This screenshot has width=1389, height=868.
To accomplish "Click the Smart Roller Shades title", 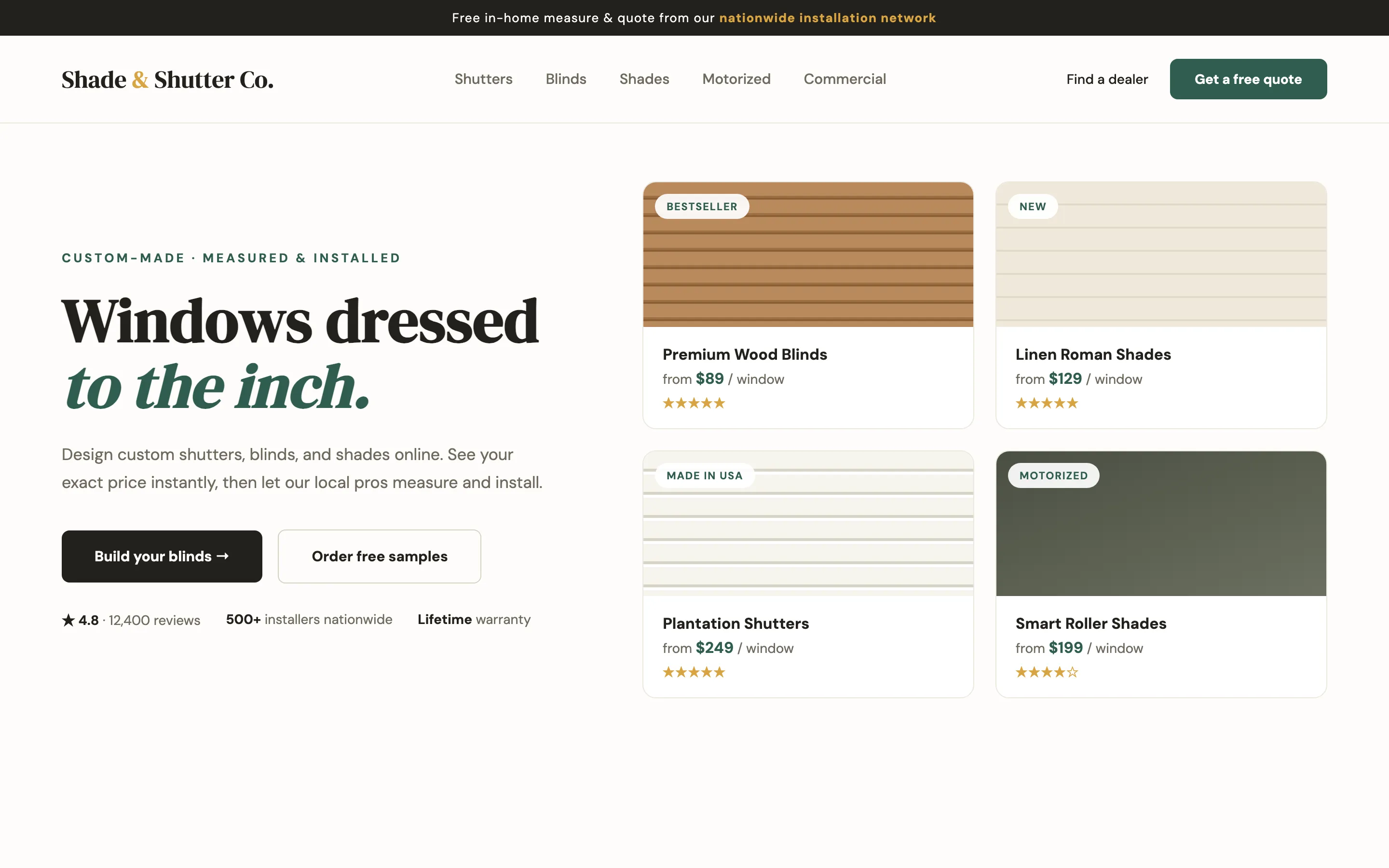I will [1090, 624].
